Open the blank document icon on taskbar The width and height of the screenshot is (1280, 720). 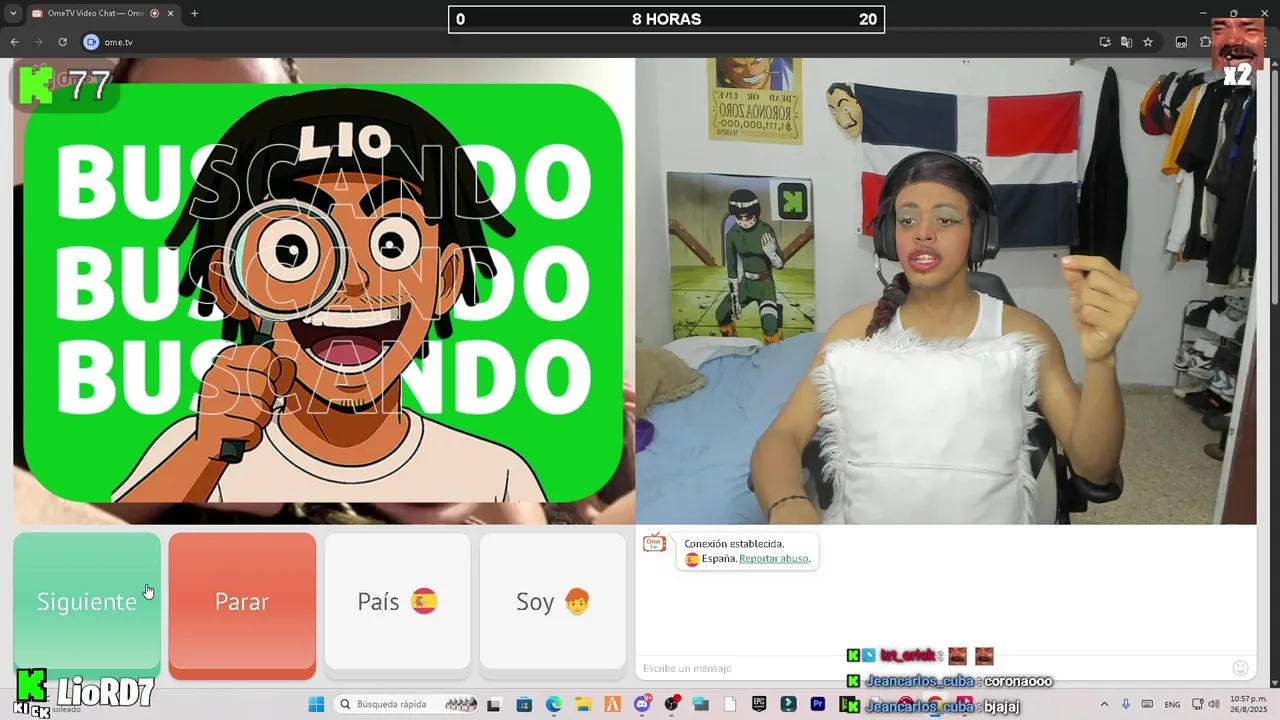coord(730,704)
